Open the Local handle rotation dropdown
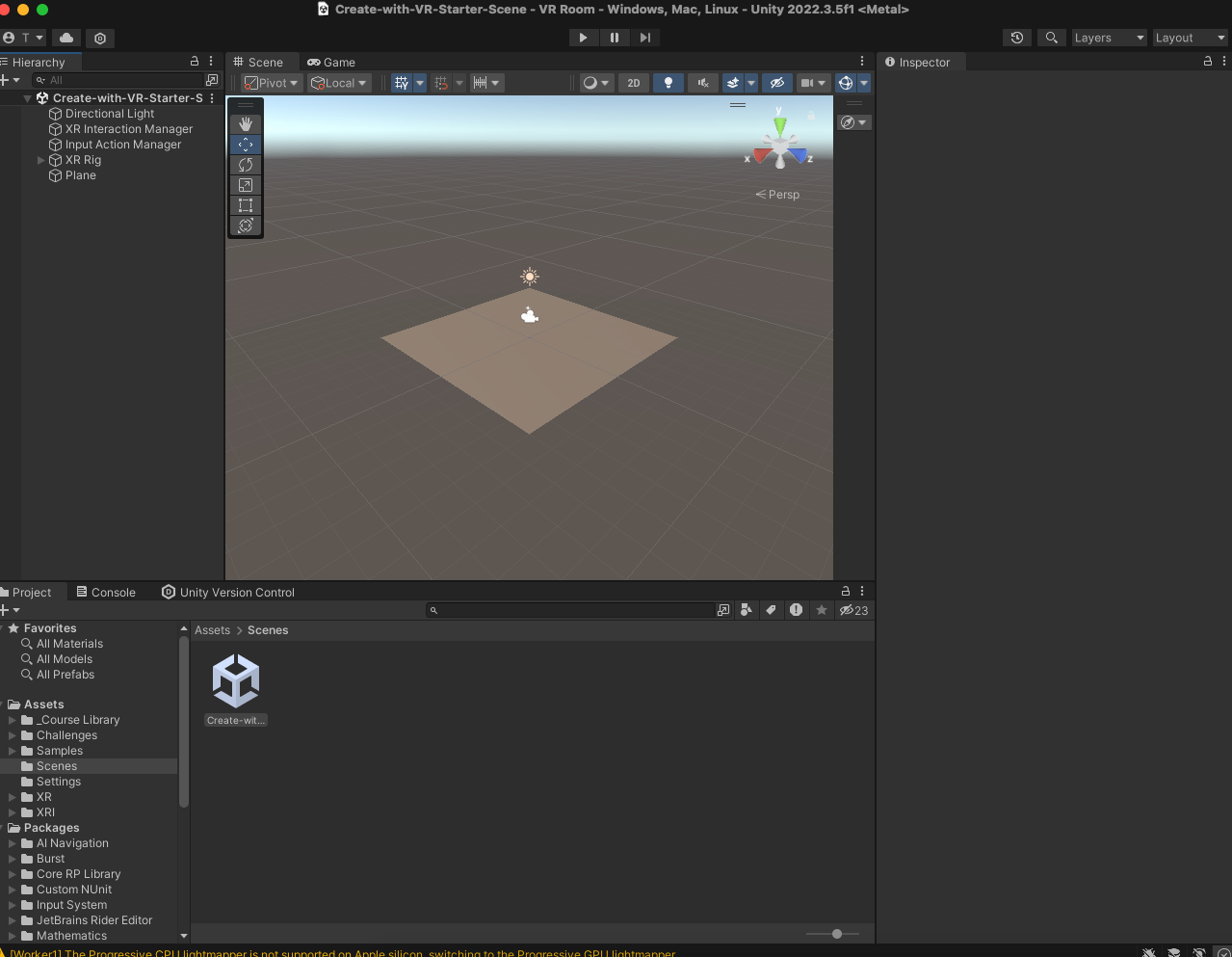 (339, 83)
